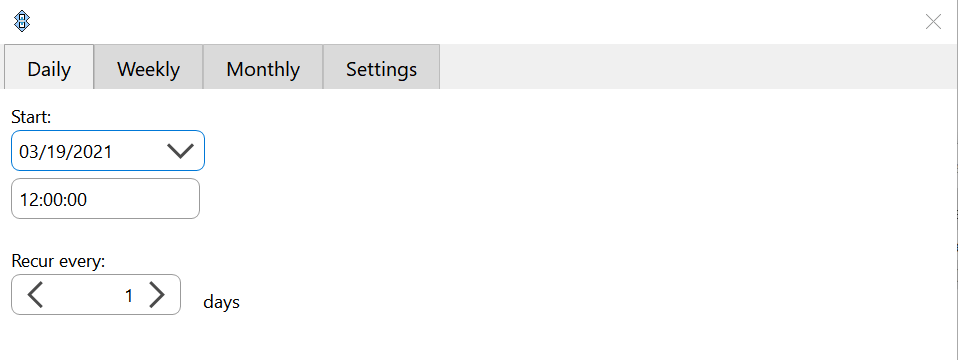Open the Weekly tab
The width and height of the screenshot is (958, 360).
point(148,67)
